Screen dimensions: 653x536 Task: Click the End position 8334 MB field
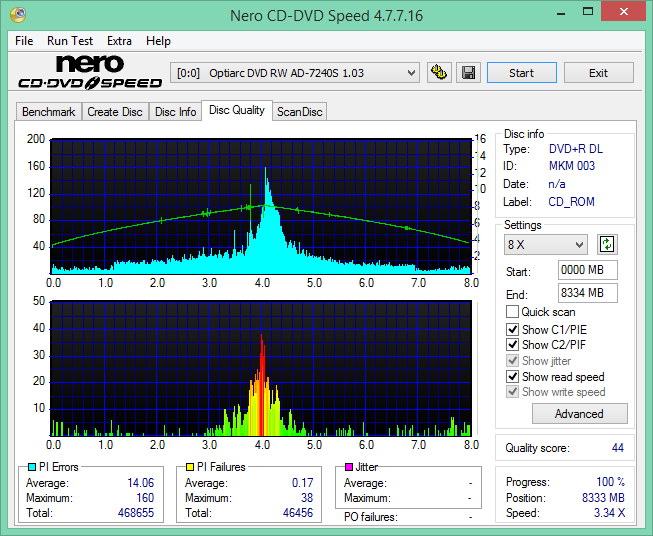tap(587, 293)
